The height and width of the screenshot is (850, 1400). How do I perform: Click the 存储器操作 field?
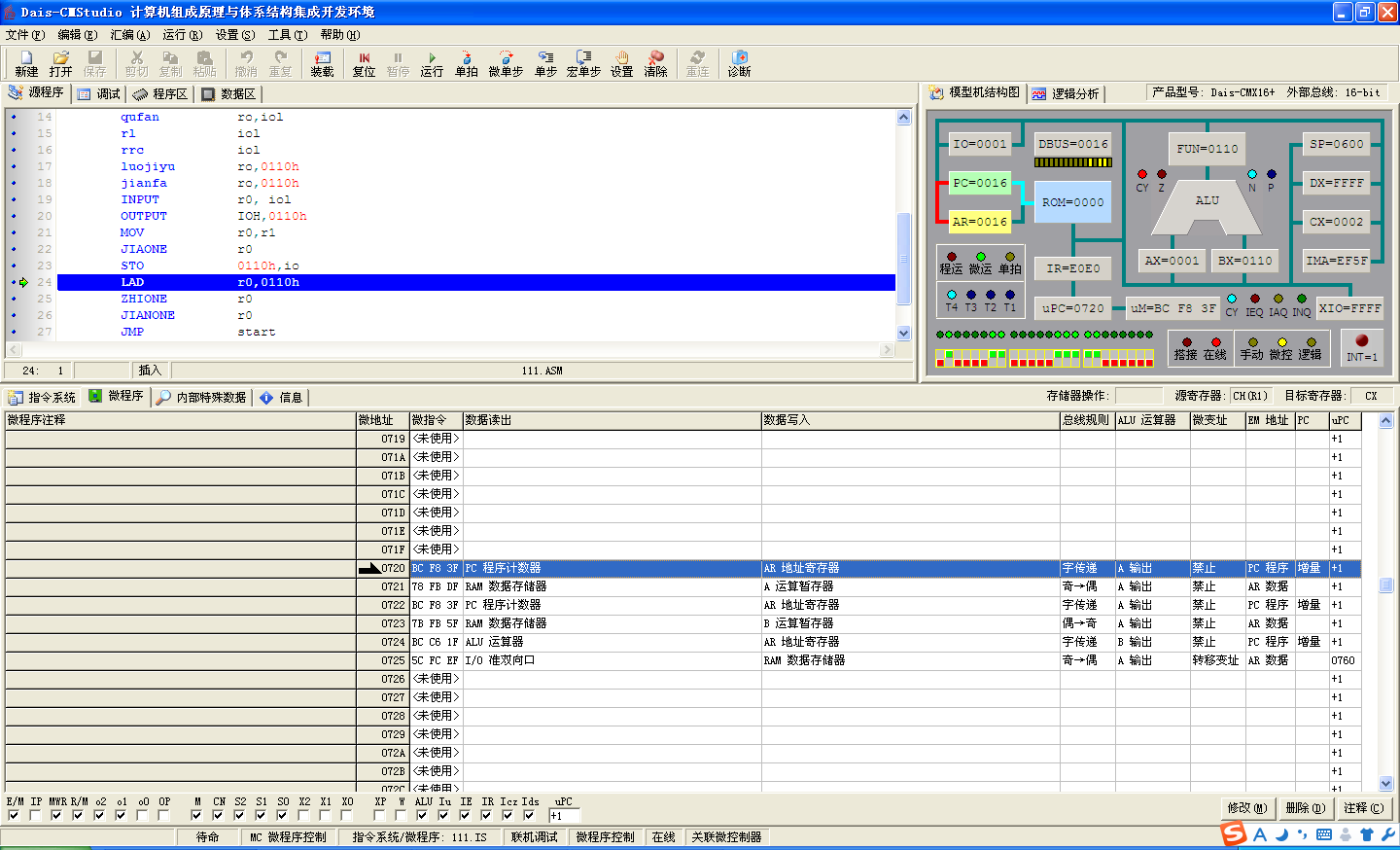click(1138, 396)
